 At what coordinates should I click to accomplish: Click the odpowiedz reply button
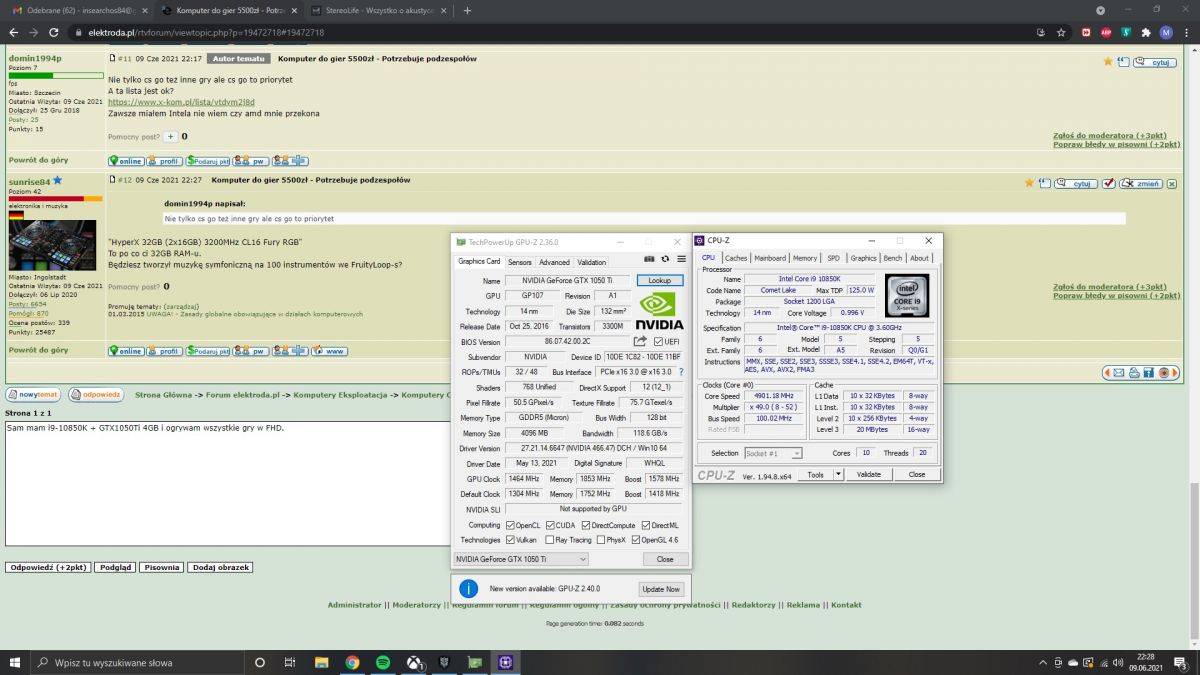pyautogui.click(x=95, y=394)
